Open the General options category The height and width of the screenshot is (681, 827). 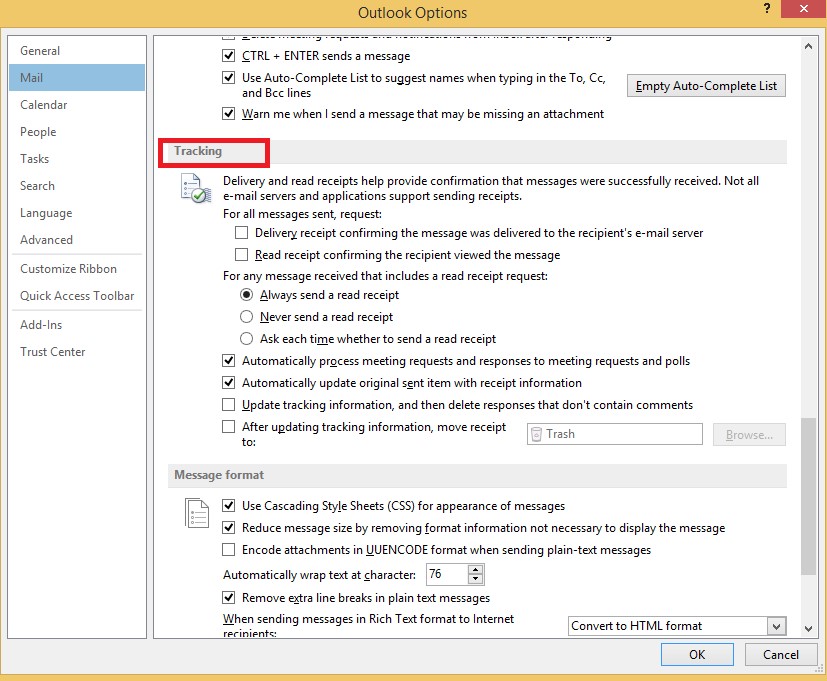pyautogui.click(x=77, y=51)
